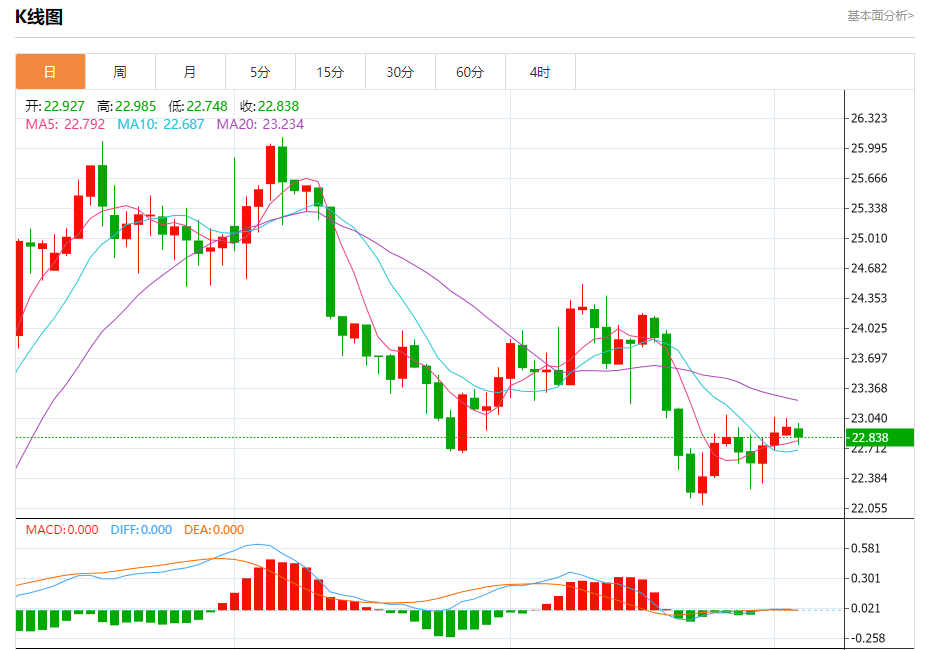Click the 22.384 price axis label
This screenshot has width=927, height=650.
click(869, 478)
